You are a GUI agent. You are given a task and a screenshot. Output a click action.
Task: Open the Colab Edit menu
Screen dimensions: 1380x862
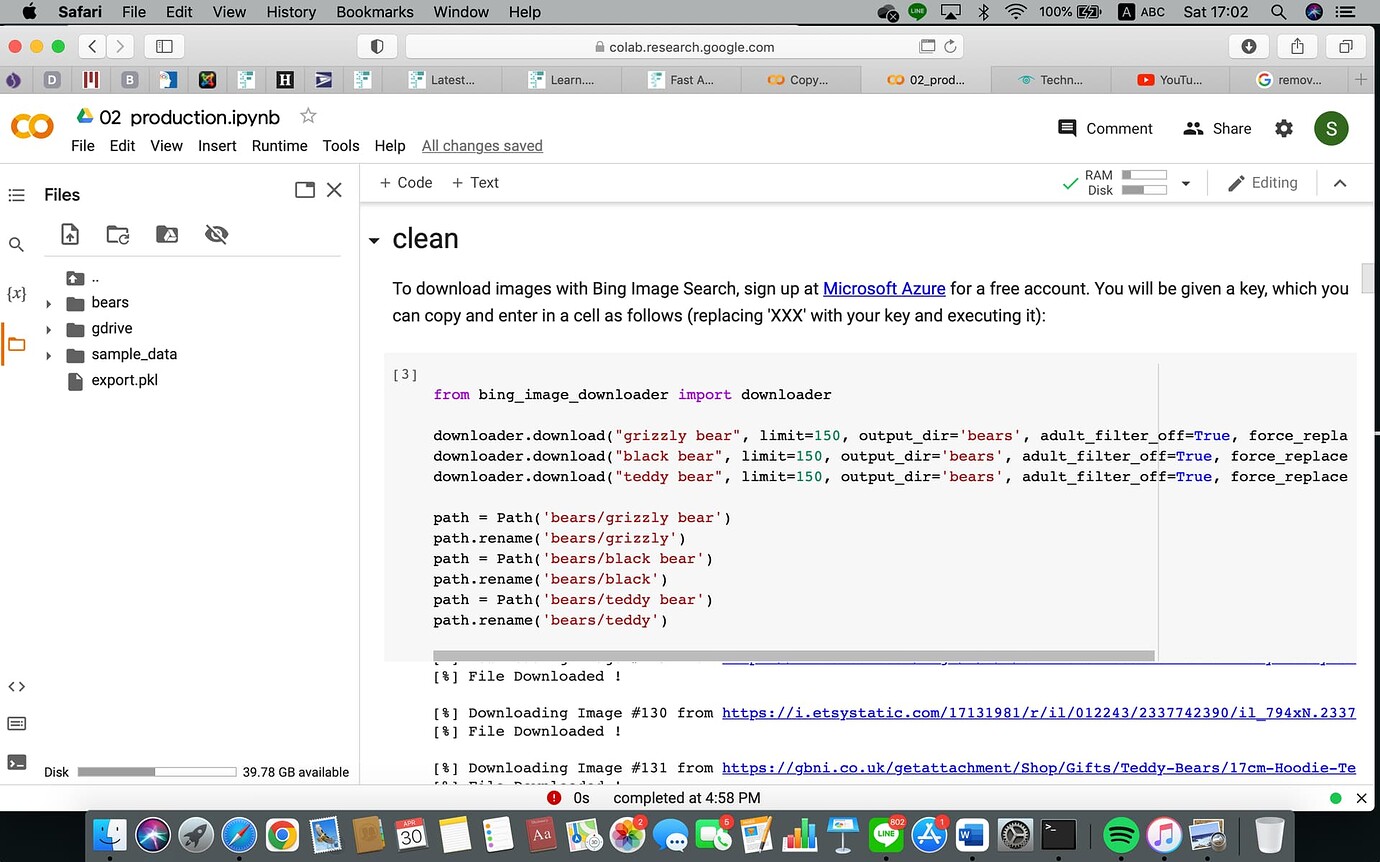[x=122, y=145]
